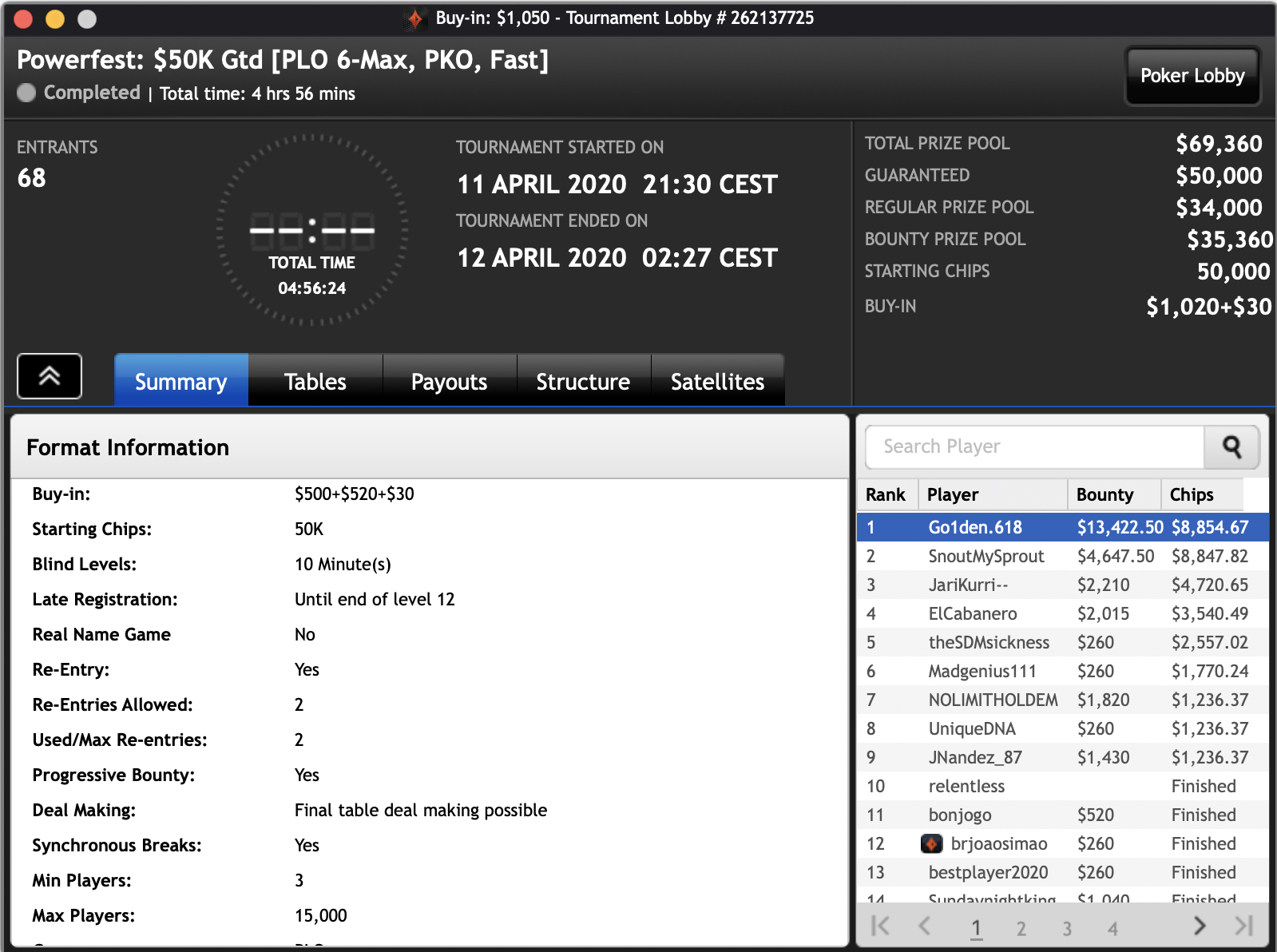Screen dimensions: 1277x952
Task: Click the partypoker icon beside brjoaosimao
Action: (931, 843)
